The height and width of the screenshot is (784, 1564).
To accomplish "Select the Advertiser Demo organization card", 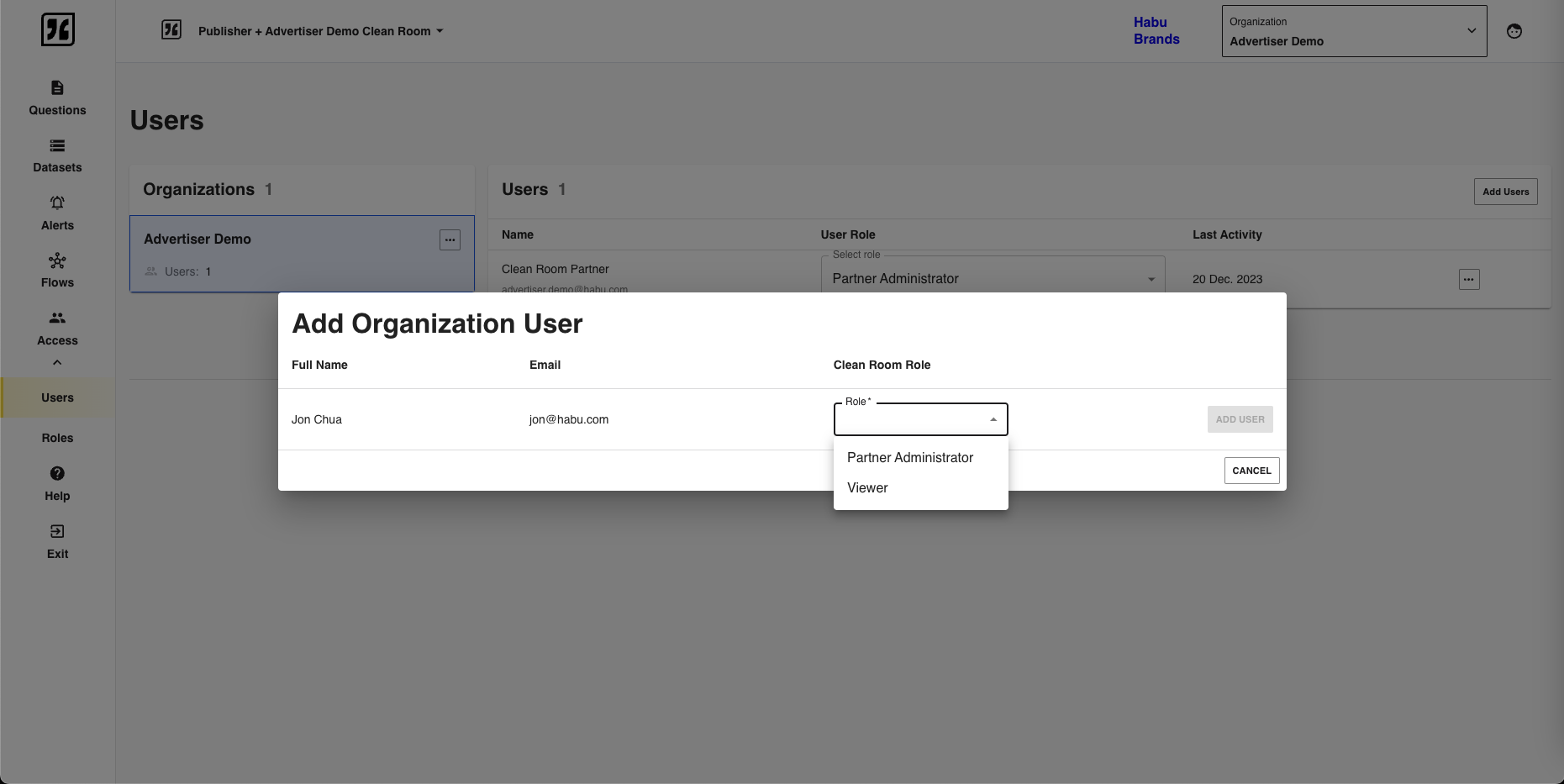I will click(302, 254).
